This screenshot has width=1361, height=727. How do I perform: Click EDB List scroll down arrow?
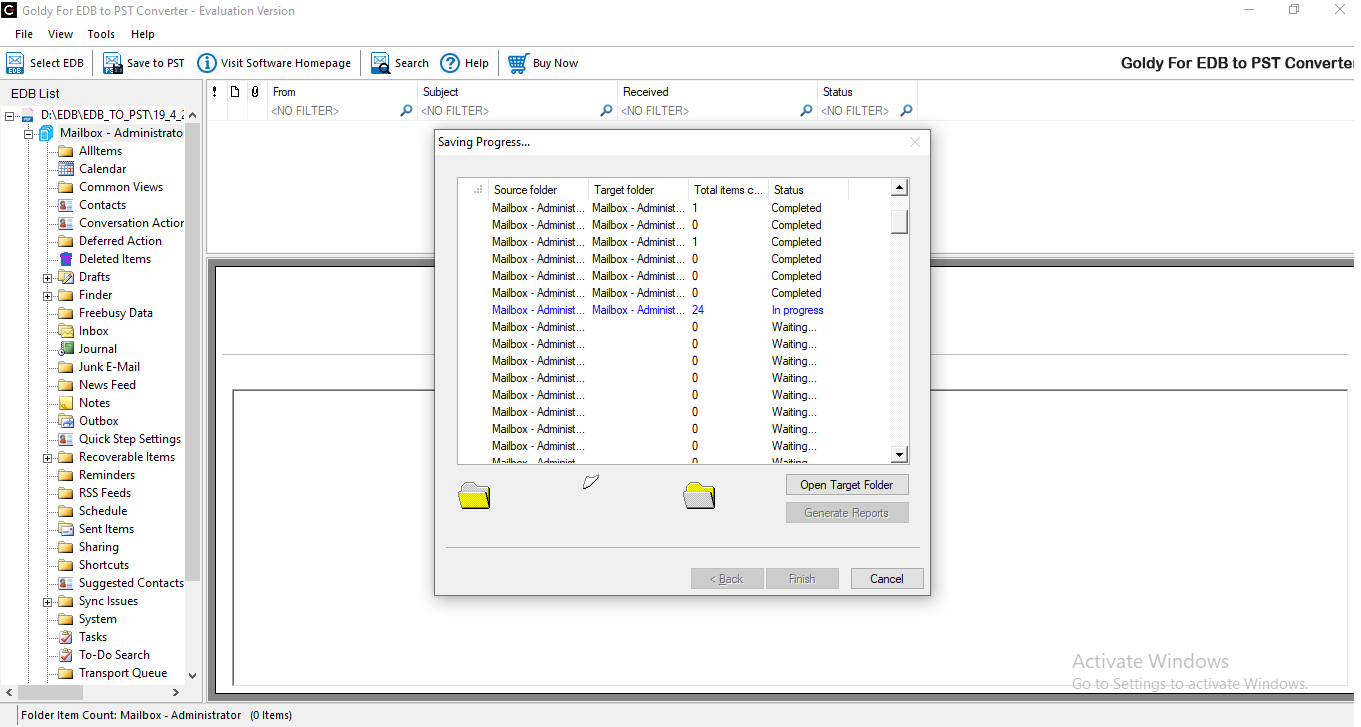click(x=192, y=676)
